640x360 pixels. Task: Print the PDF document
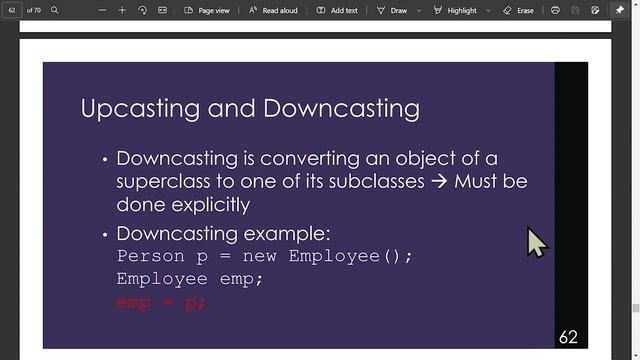(555, 10)
